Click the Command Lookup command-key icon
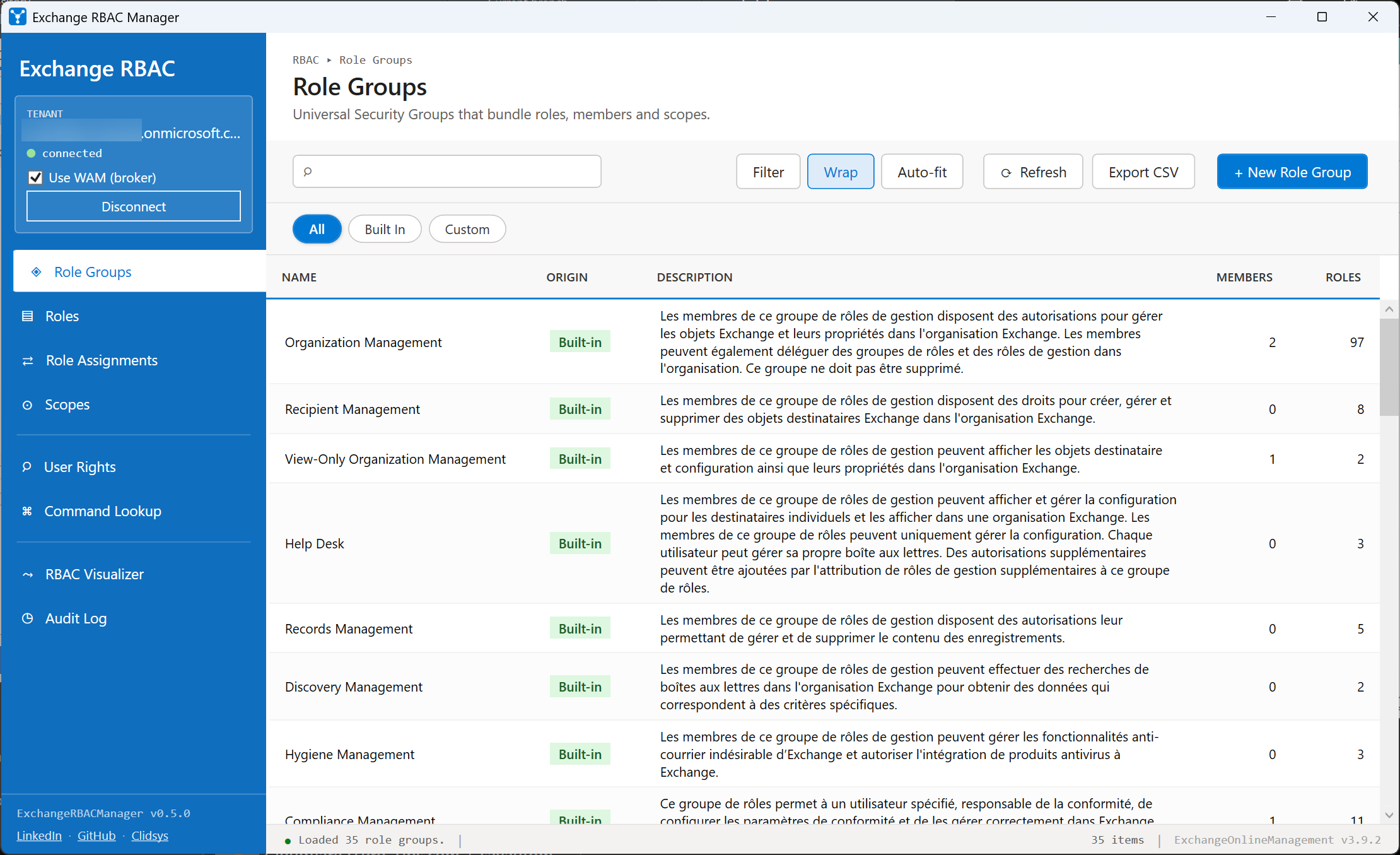This screenshot has width=1400, height=855. coord(27,511)
